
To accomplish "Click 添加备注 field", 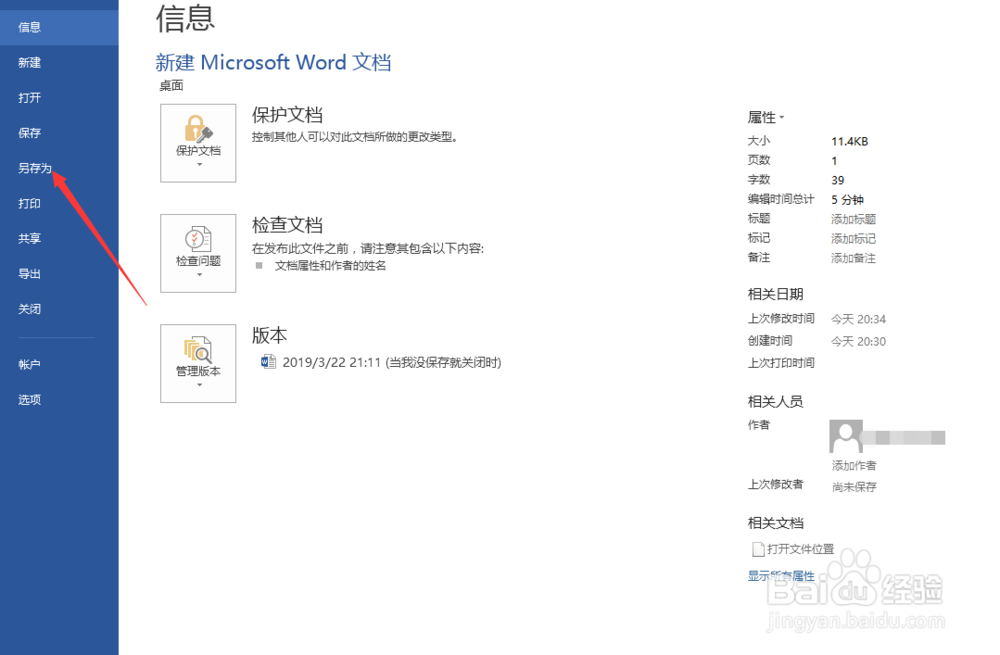I will click(x=853, y=258).
